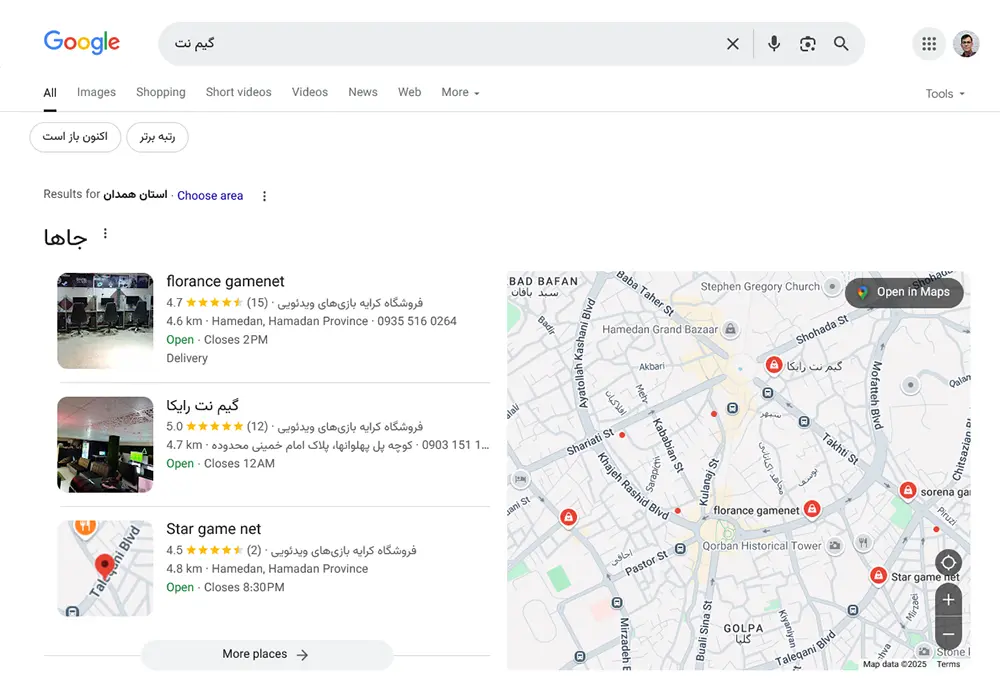Click the Open in Maps button
This screenshot has width=1000, height=699.
coord(904,292)
